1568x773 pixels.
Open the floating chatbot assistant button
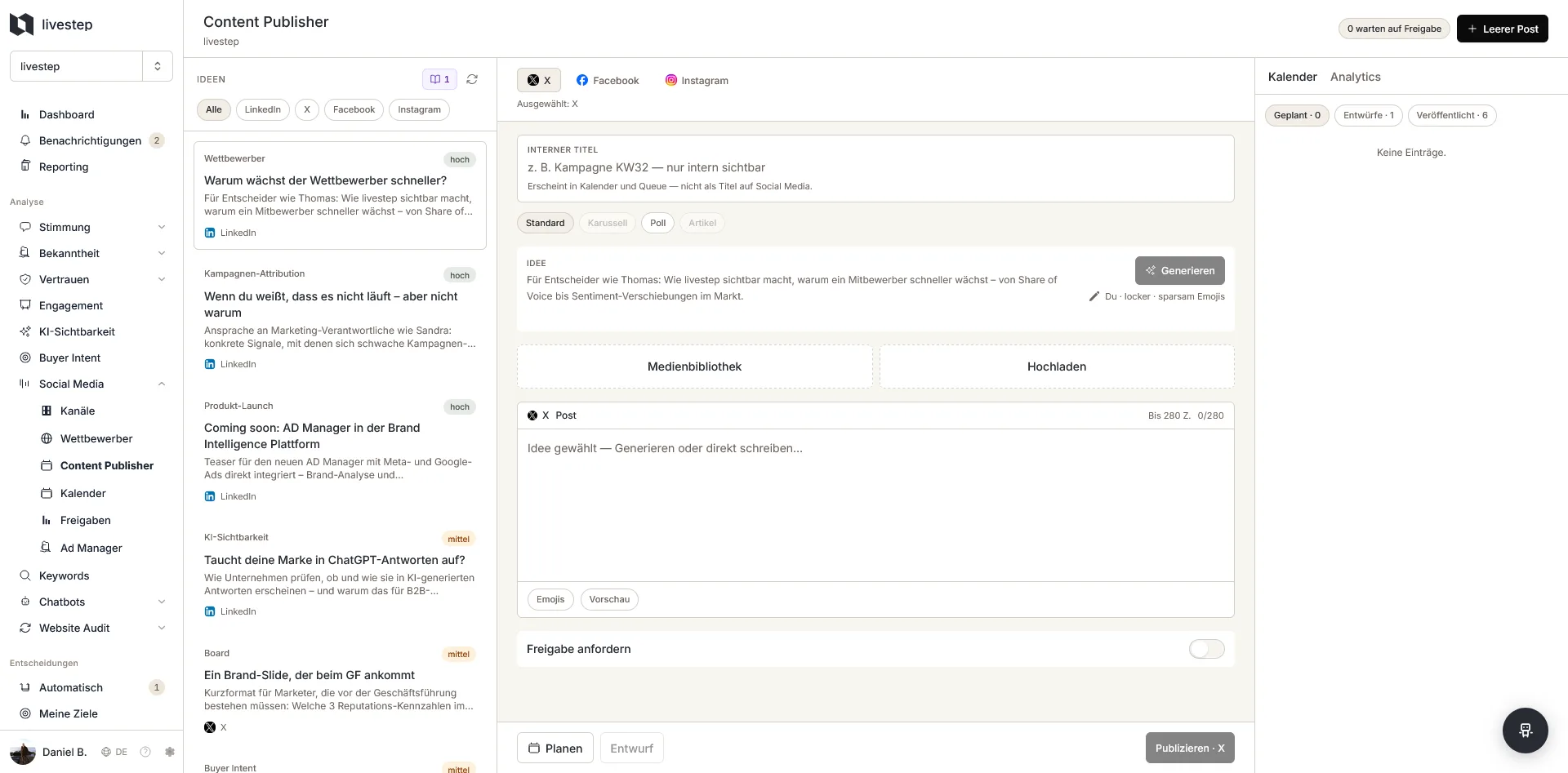coord(1525,730)
